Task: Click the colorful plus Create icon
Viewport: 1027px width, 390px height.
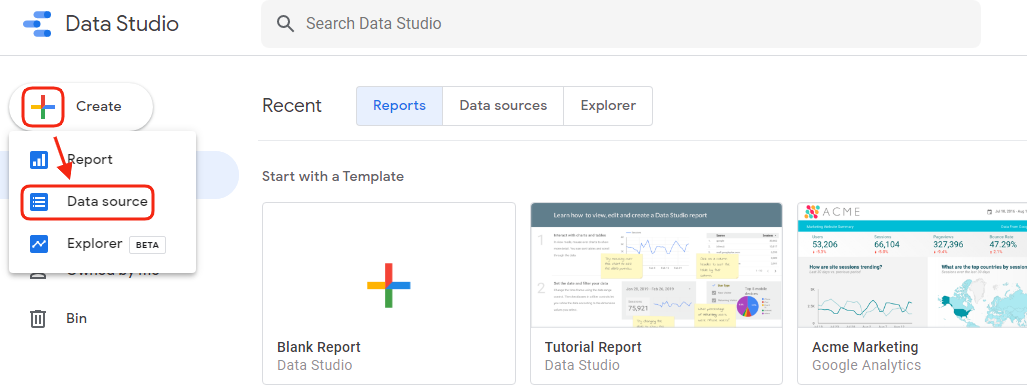Action: coord(43,106)
